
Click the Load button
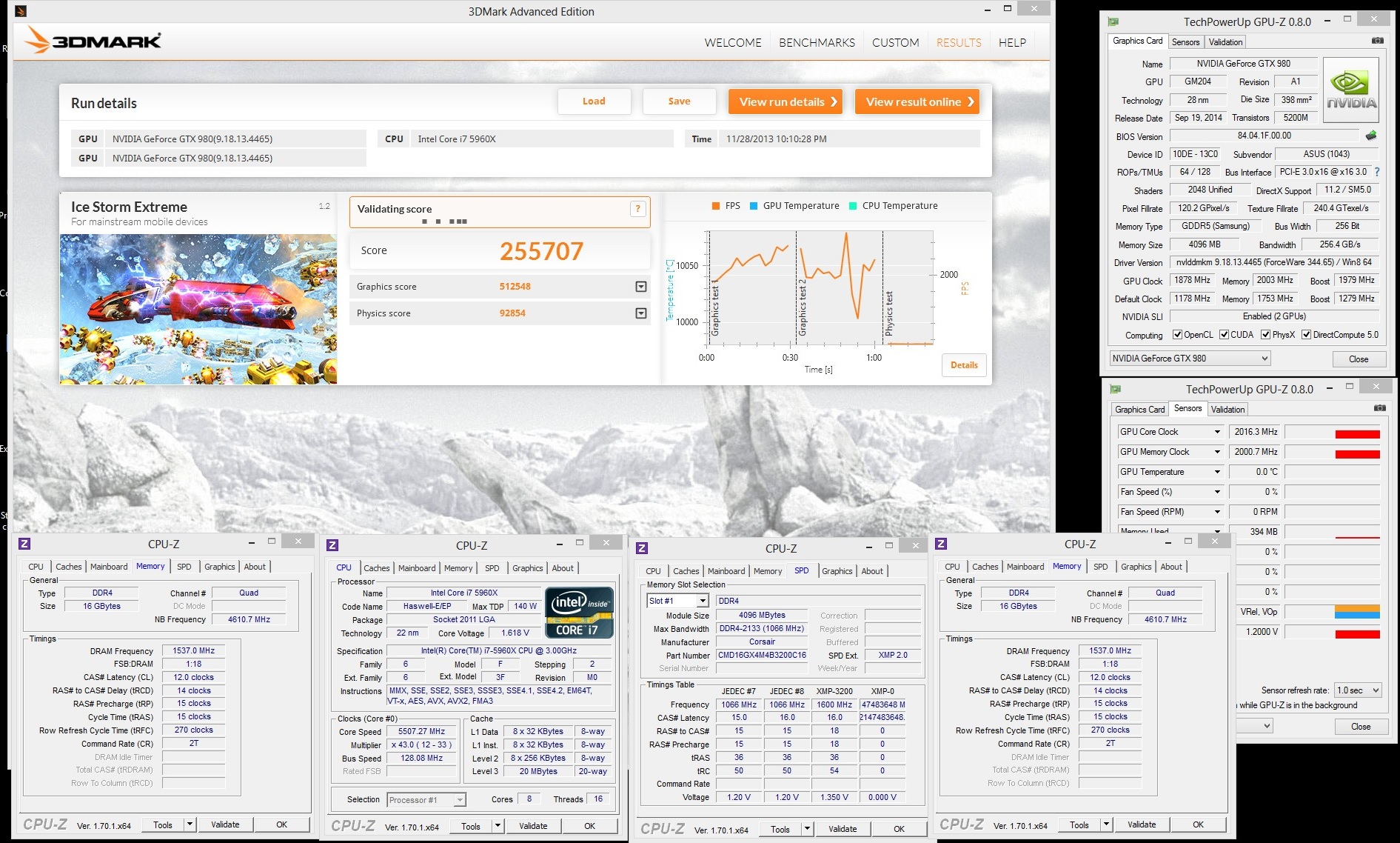coord(594,101)
